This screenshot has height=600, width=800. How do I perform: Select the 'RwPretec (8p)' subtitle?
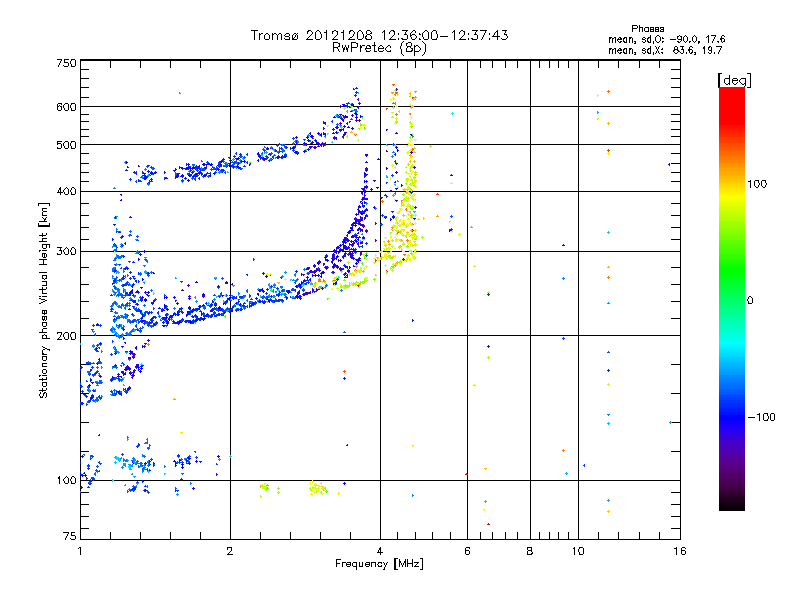[379, 48]
